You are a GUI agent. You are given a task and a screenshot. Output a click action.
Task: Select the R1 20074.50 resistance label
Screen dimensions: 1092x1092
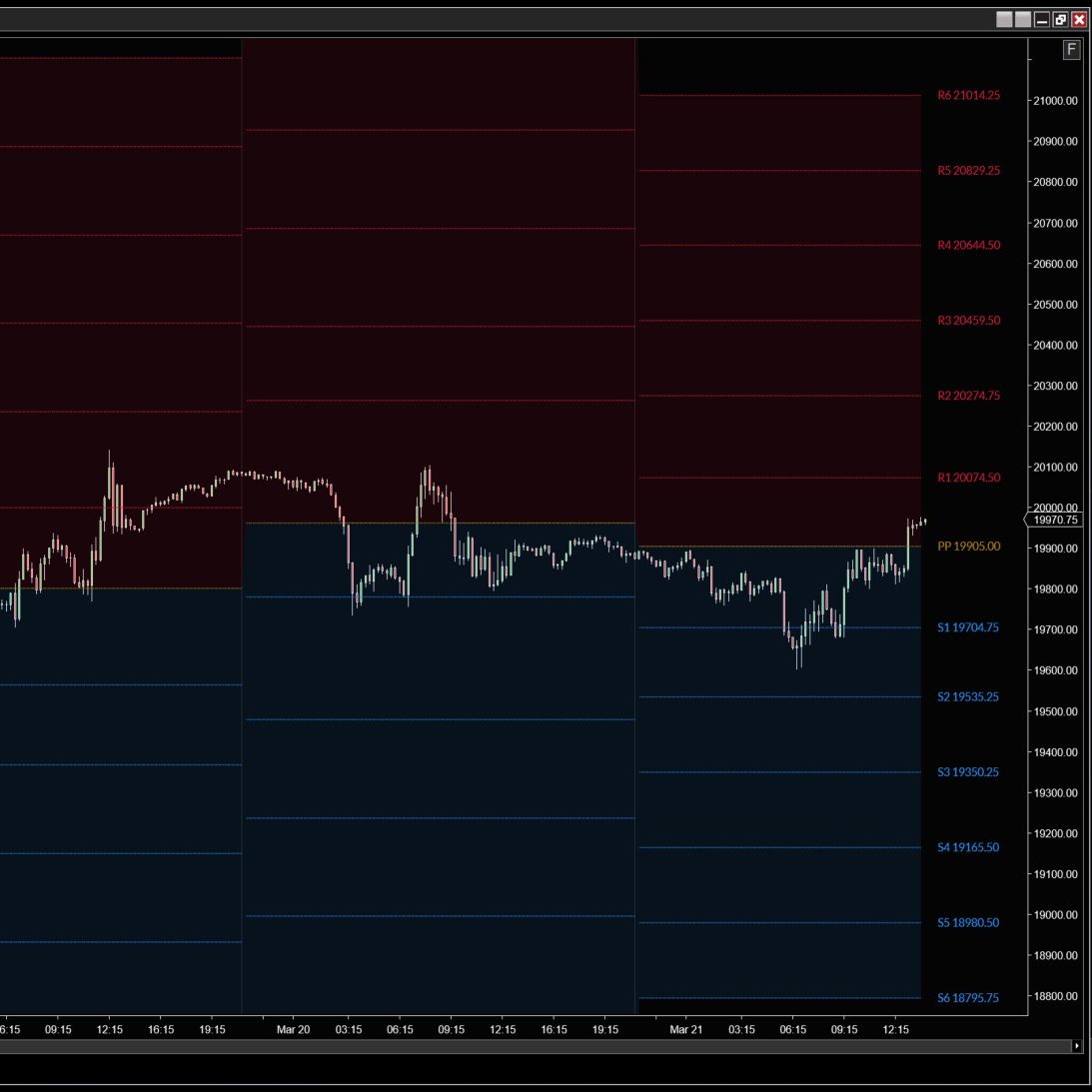(968, 478)
